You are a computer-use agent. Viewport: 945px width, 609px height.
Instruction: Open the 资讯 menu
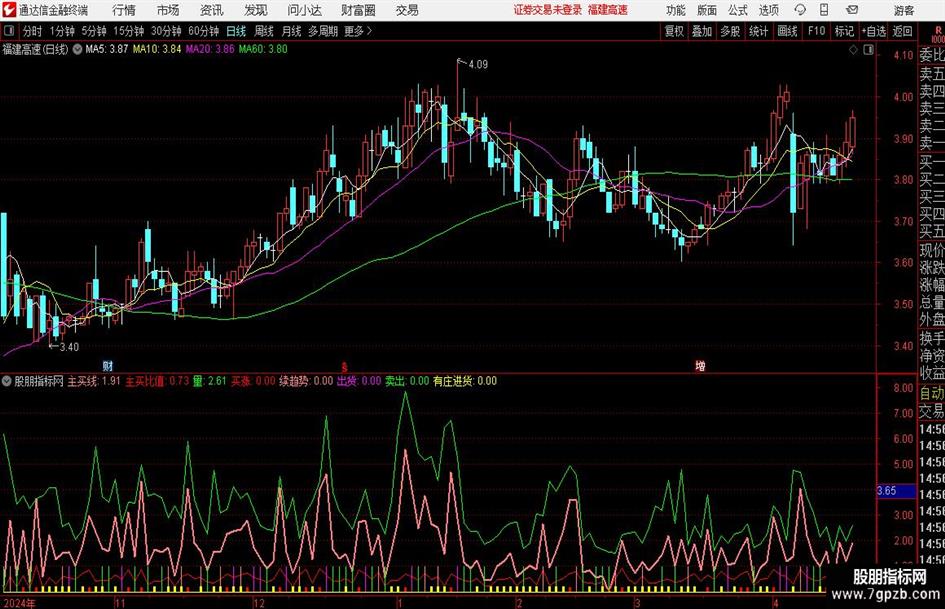click(x=212, y=10)
